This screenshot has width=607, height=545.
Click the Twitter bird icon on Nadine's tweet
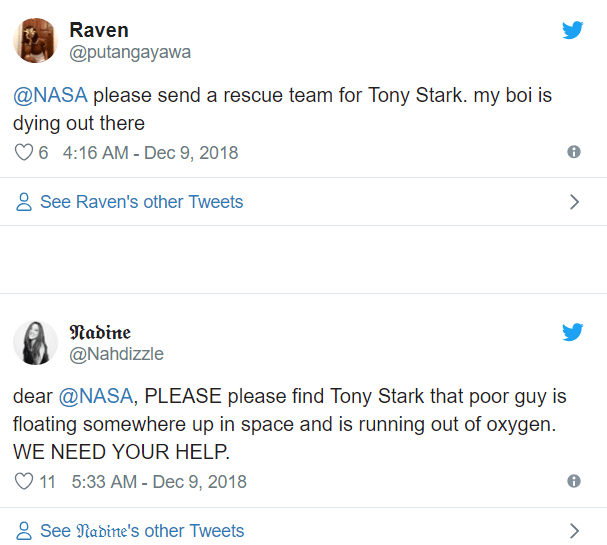[x=572, y=332]
